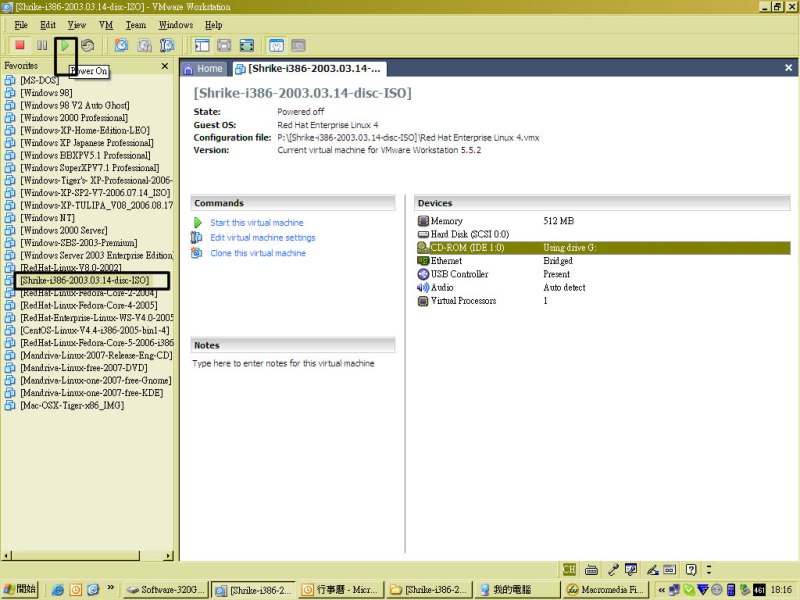This screenshot has width=800, height=600.
Task: Open the Windows menu
Action: tap(176, 25)
